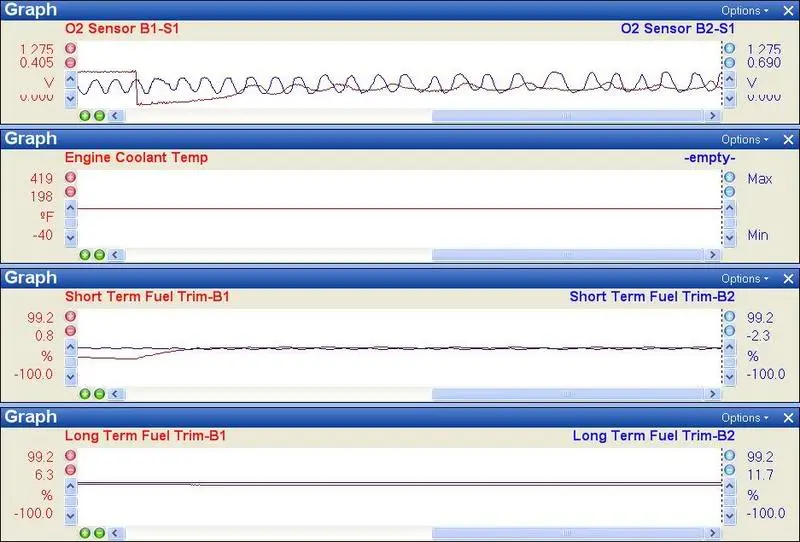Click green plus zoom icon in Long Term Trim graph
The image size is (800, 542).
(85, 533)
